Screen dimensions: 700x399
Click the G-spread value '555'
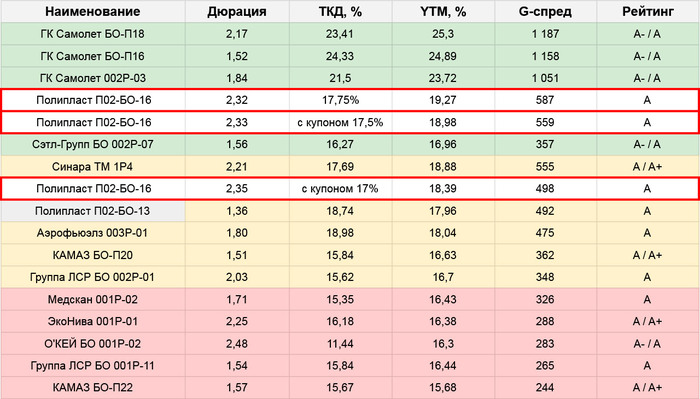tap(545, 166)
